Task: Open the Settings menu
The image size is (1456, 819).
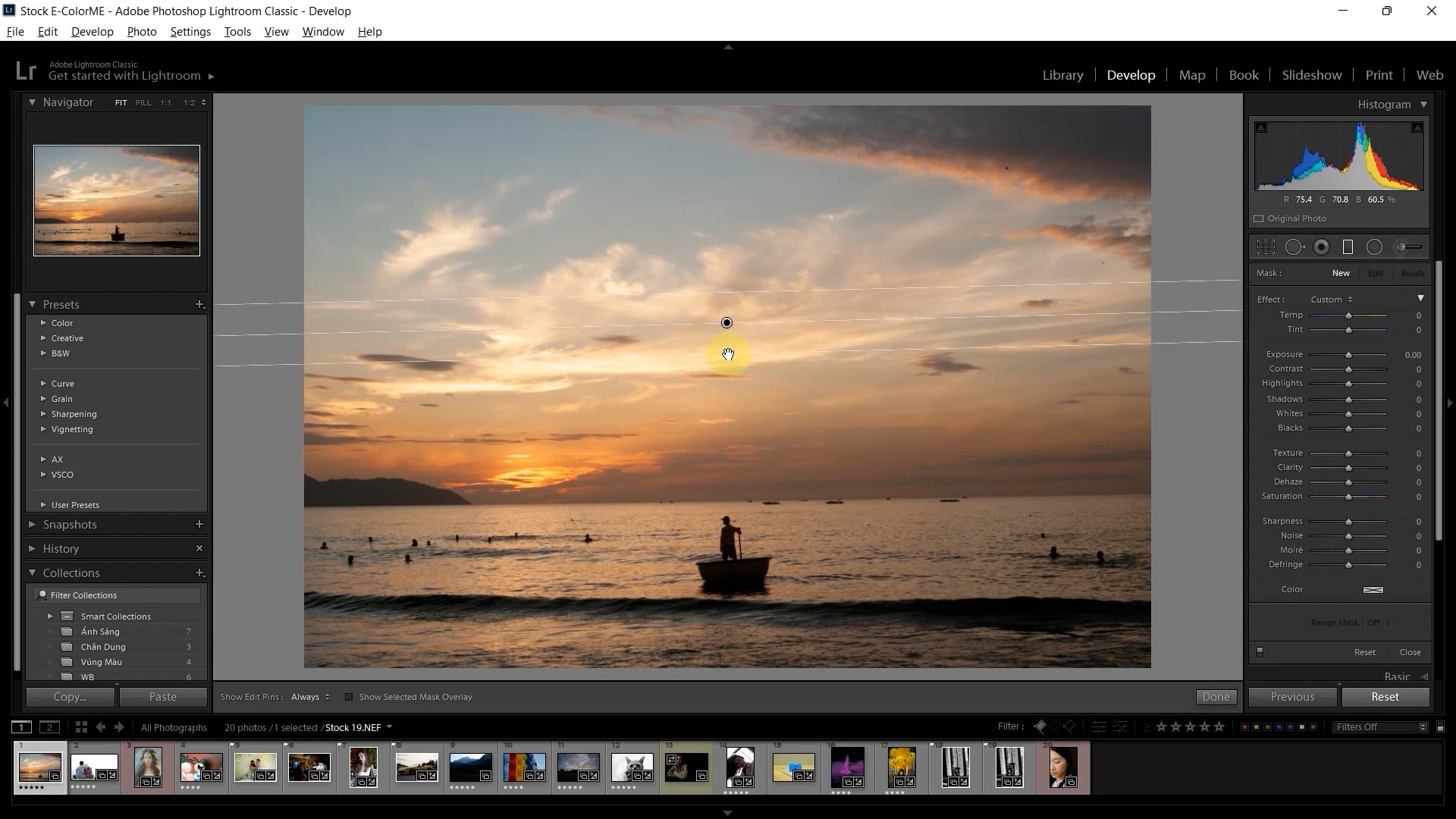Action: 190,31
